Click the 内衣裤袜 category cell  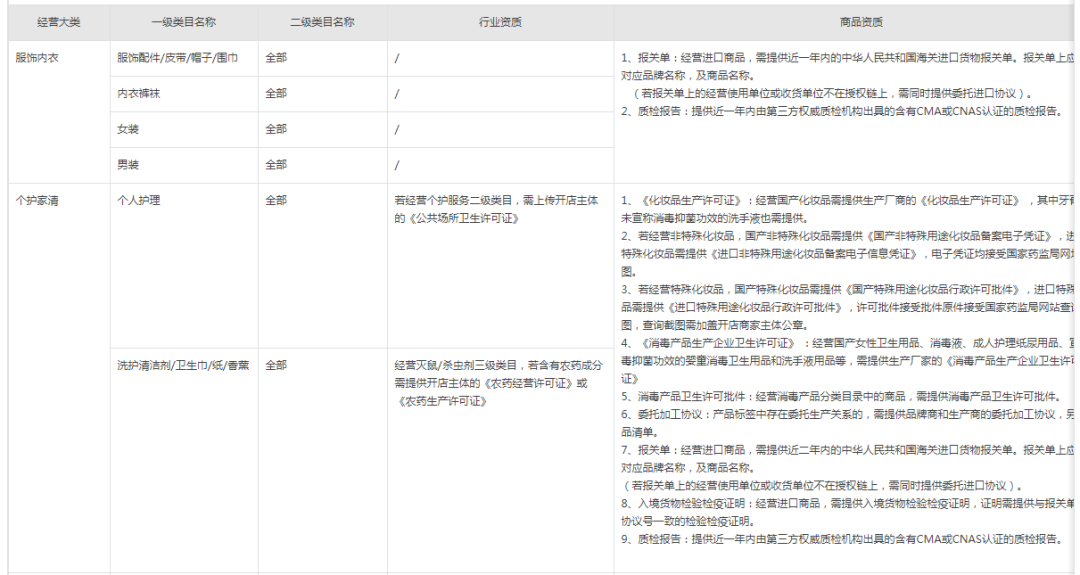point(184,94)
